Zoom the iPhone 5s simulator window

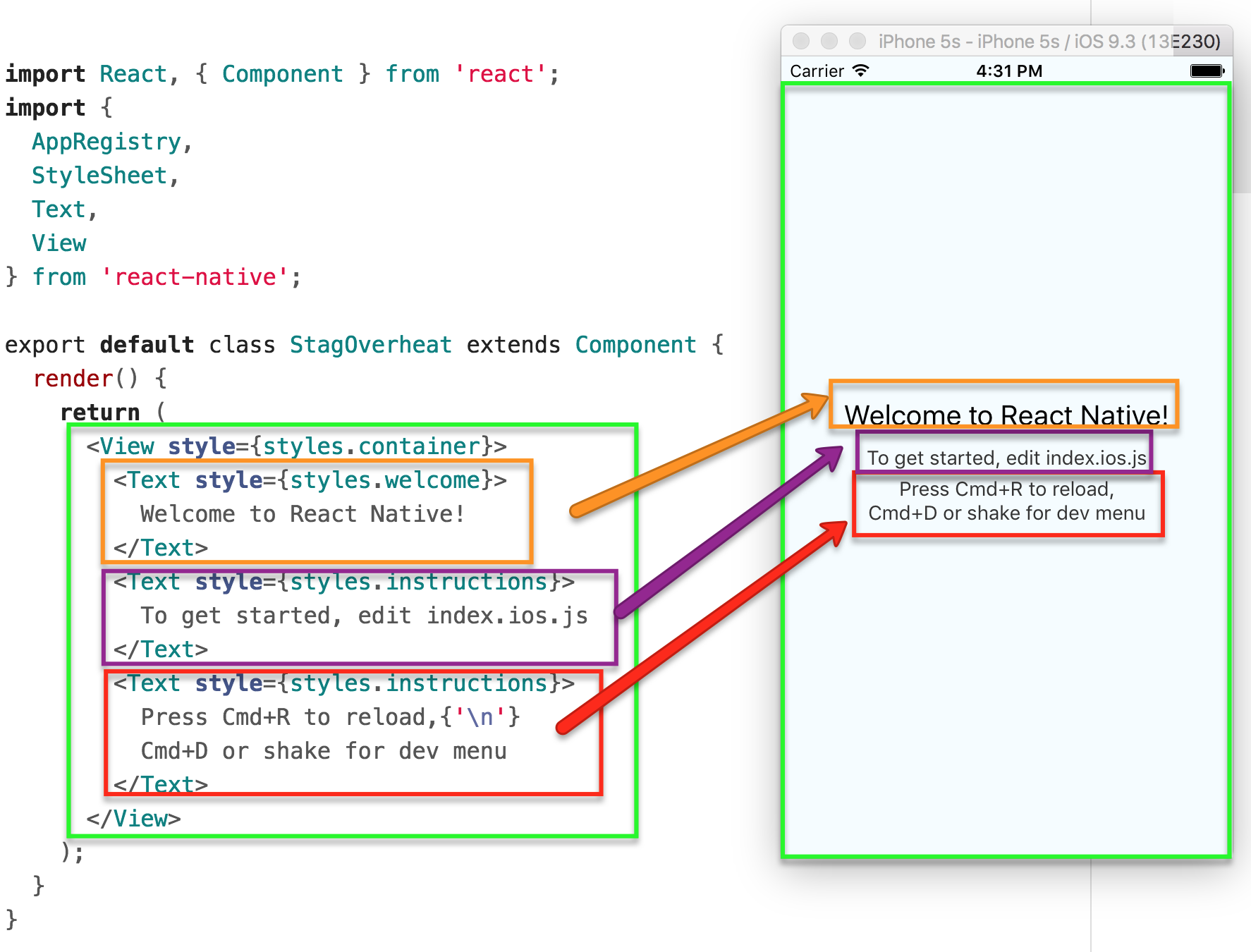[x=858, y=41]
